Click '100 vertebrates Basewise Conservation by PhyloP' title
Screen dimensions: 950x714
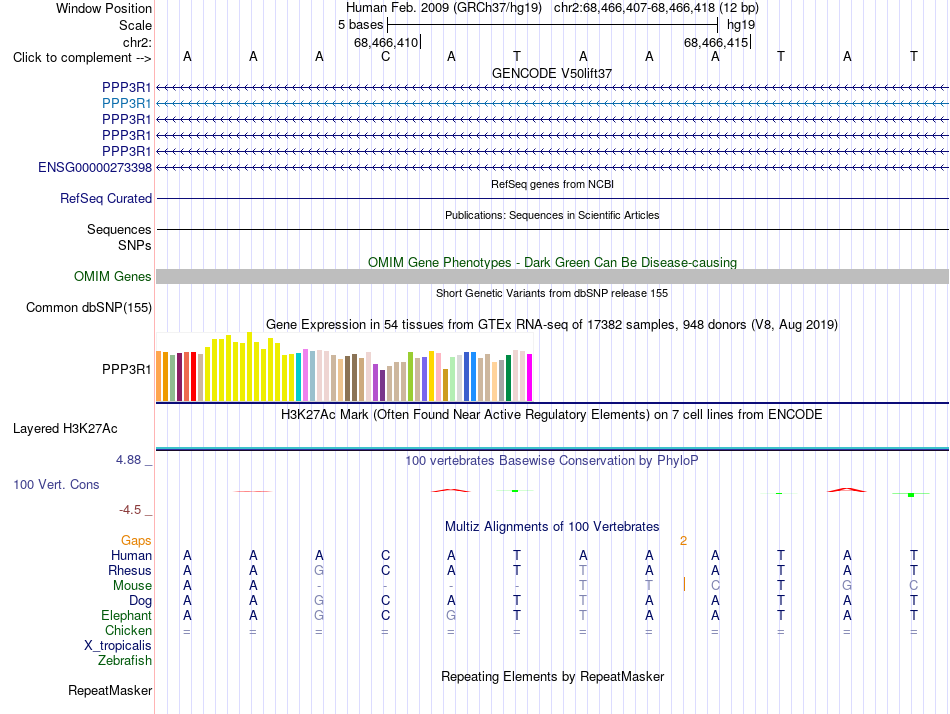click(x=552, y=461)
